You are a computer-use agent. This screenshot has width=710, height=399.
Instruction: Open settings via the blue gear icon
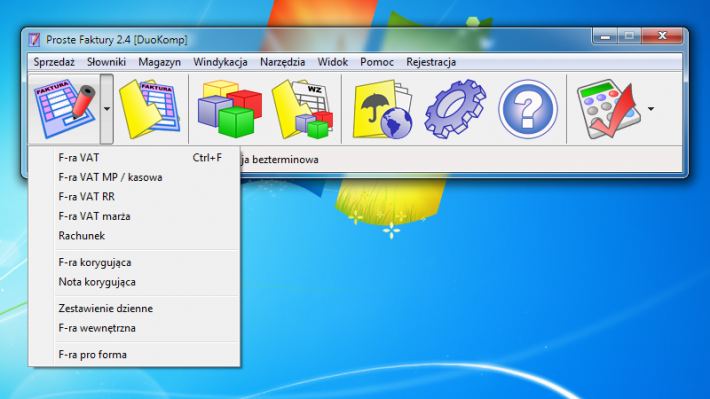455,109
